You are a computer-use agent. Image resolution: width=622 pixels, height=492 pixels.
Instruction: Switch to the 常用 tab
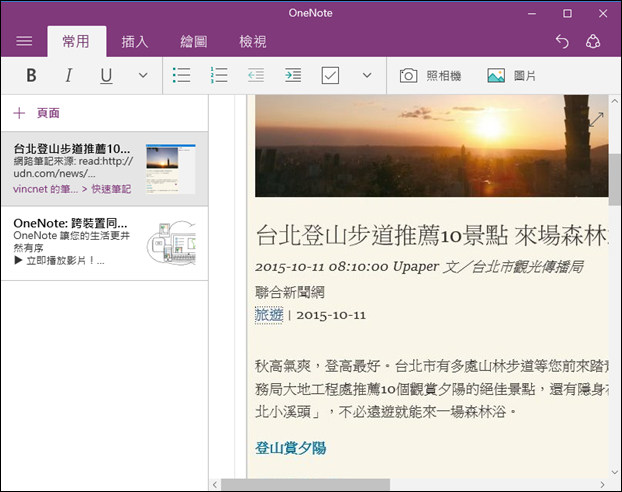[77, 42]
